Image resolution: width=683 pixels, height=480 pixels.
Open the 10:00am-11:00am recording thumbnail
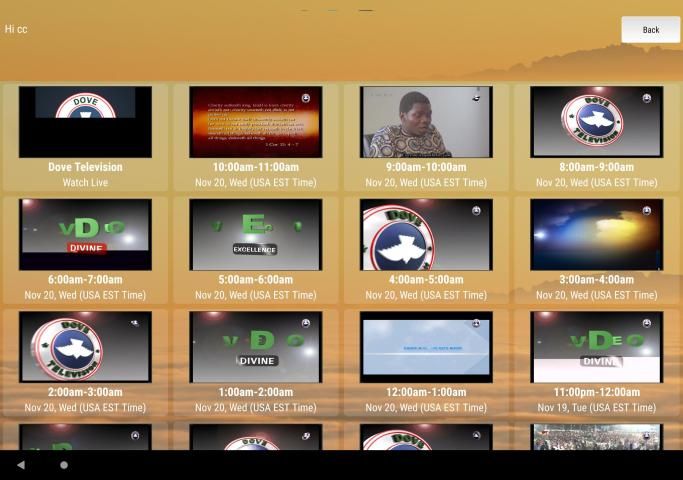tap(256, 121)
